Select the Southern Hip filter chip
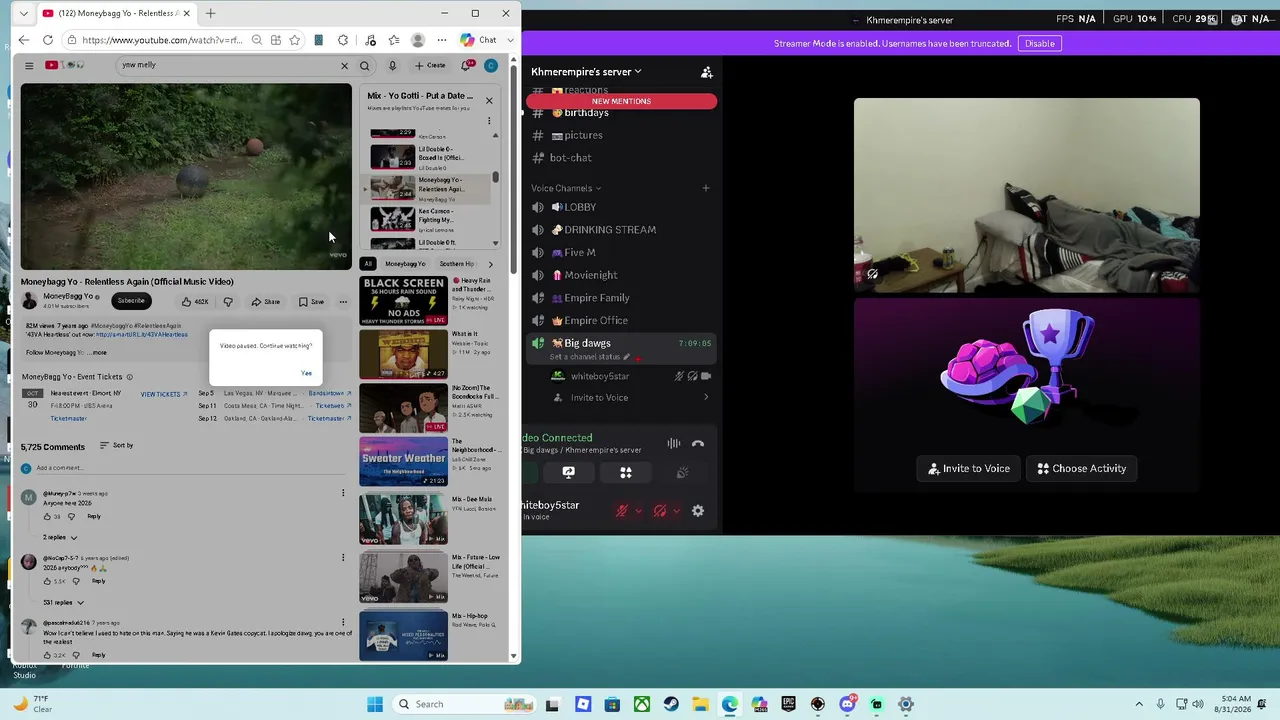 [x=457, y=264]
